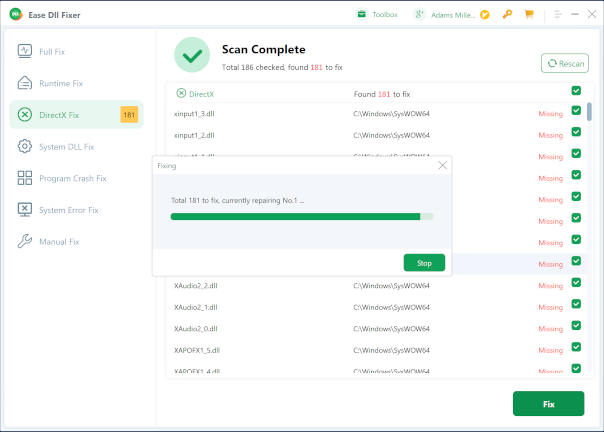
Task: Click the Ease Dll Fixer logo icon
Action: coord(14,14)
